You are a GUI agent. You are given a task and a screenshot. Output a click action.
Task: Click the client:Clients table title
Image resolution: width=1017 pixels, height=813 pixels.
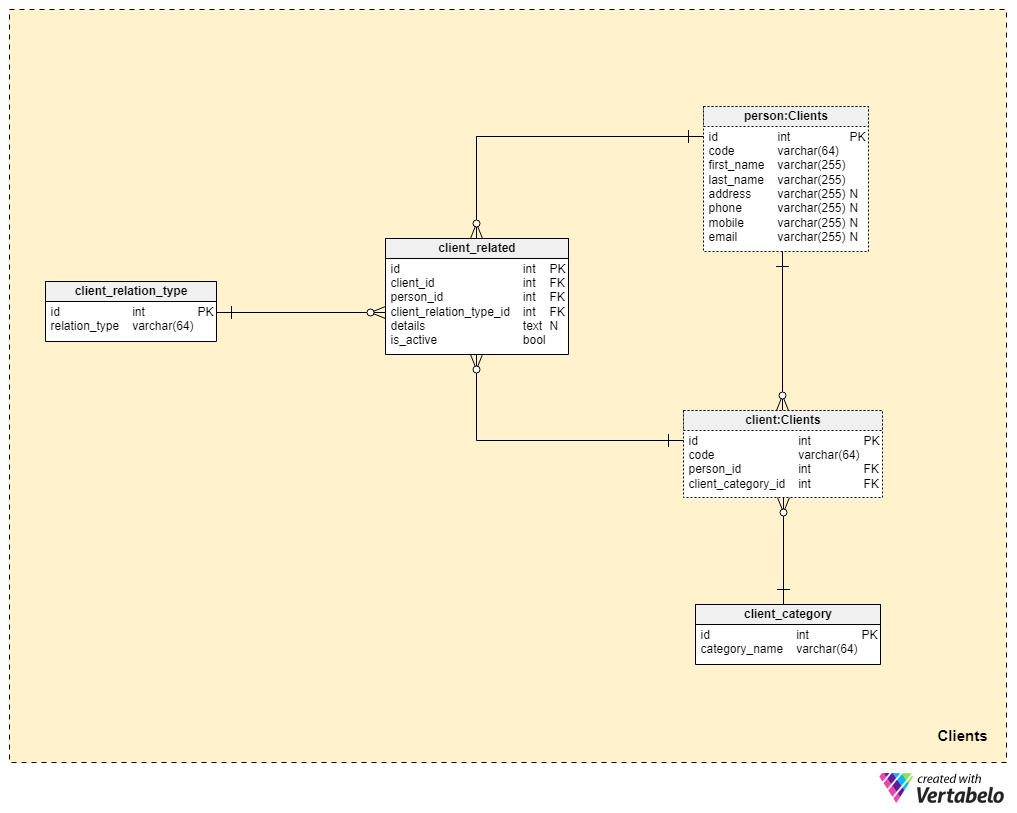[782, 420]
